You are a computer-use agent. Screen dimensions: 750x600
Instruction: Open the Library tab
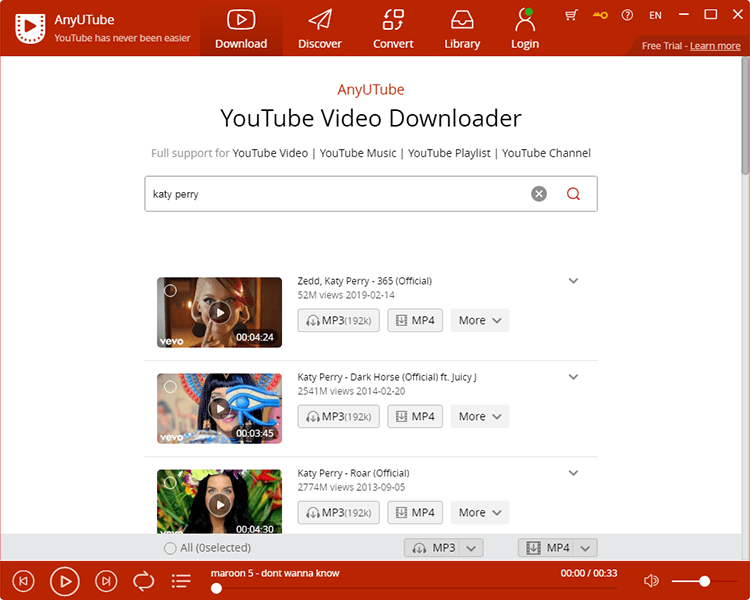point(462,29)
